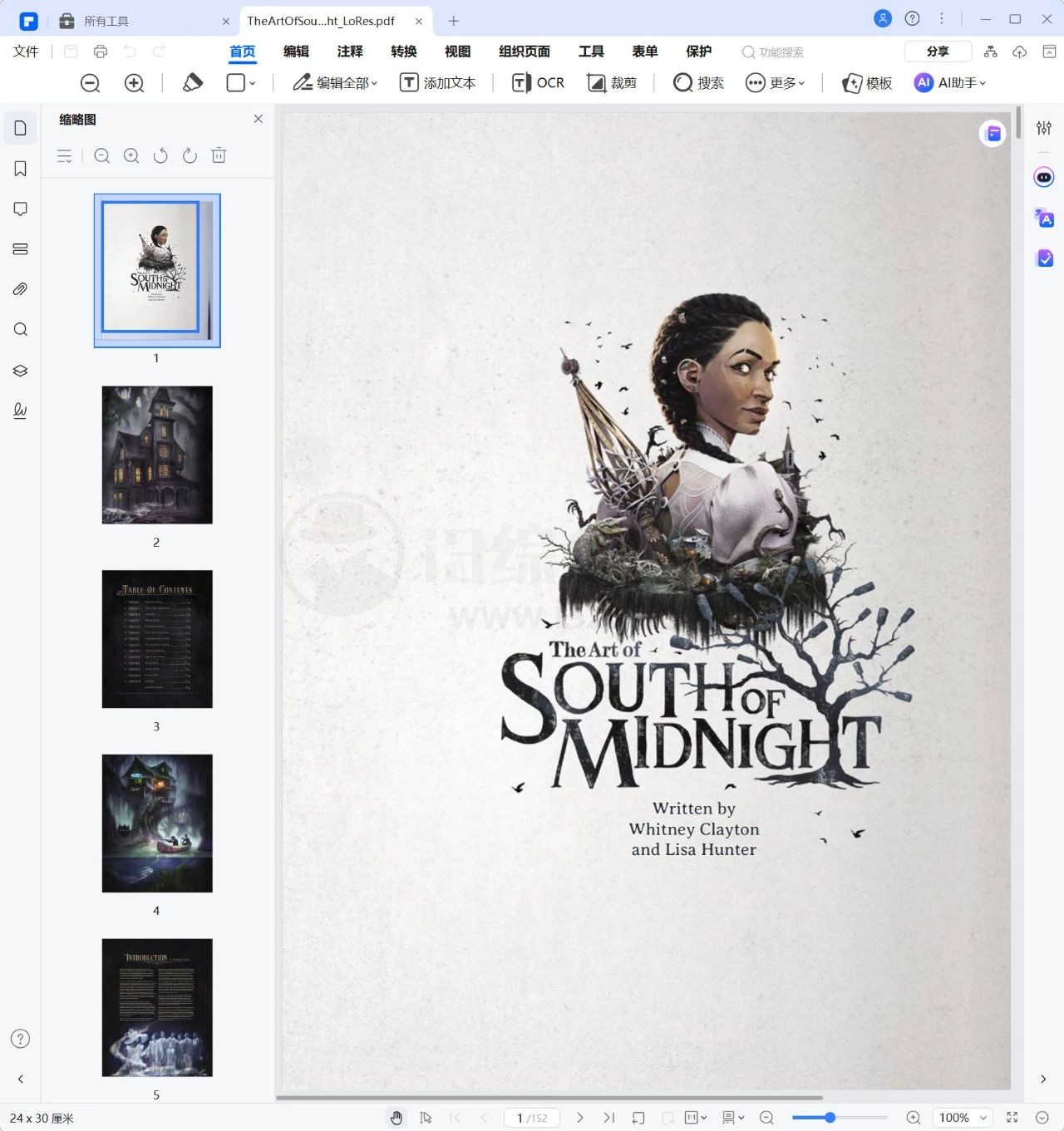Expand the 更多 dropdown
The height and width of the screenshot is (1131, 1064).
[x=775, y=82]
